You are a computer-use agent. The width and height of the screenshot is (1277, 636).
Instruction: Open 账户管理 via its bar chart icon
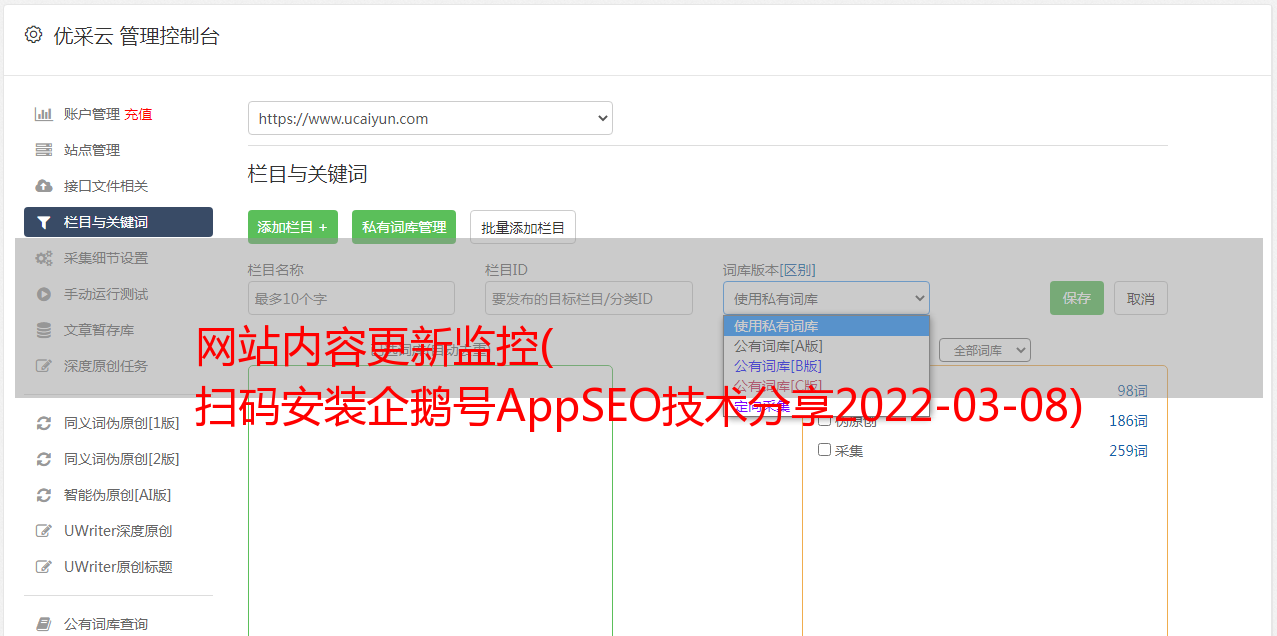point(43,114)
